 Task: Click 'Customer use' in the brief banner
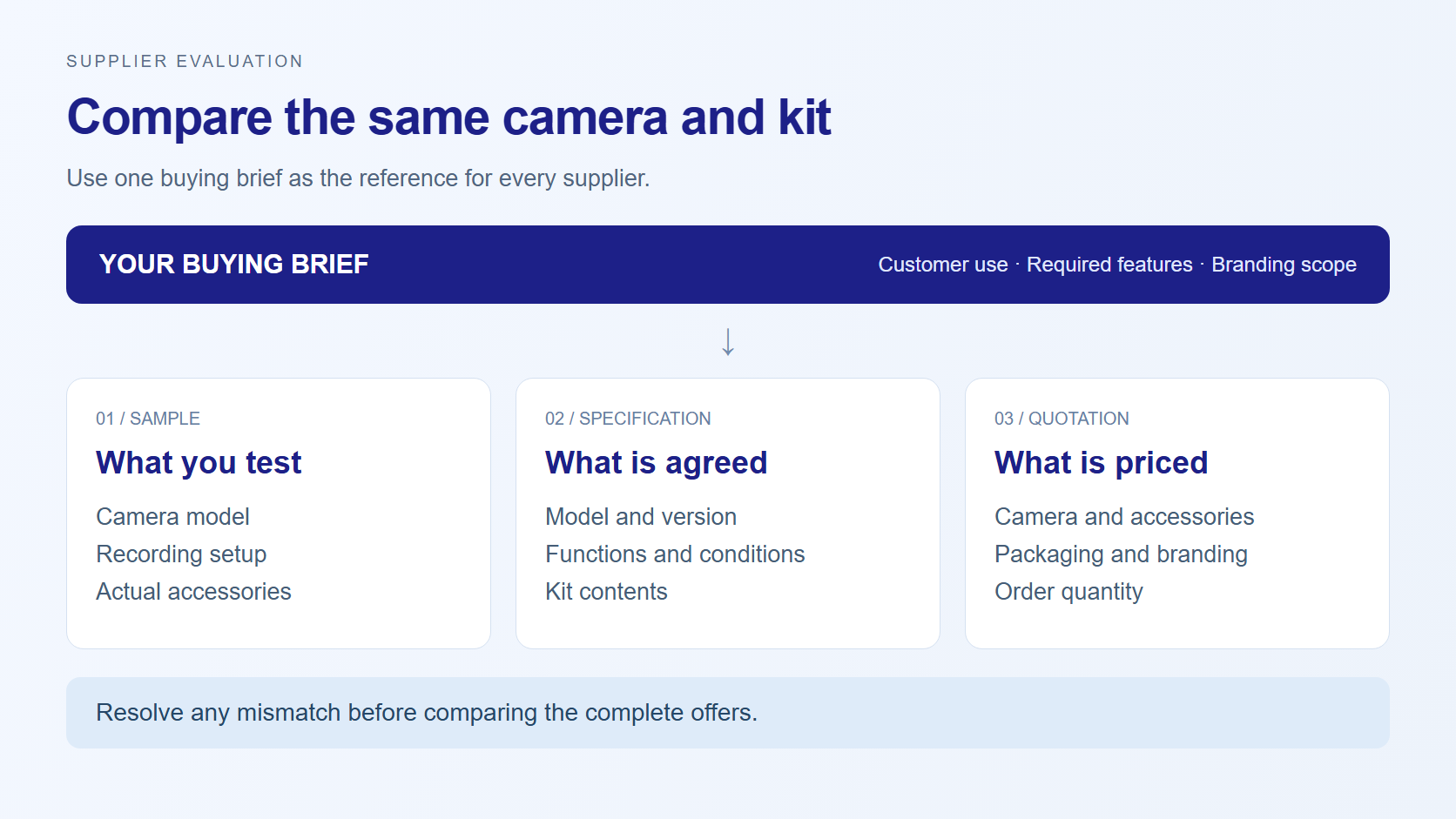942,265
